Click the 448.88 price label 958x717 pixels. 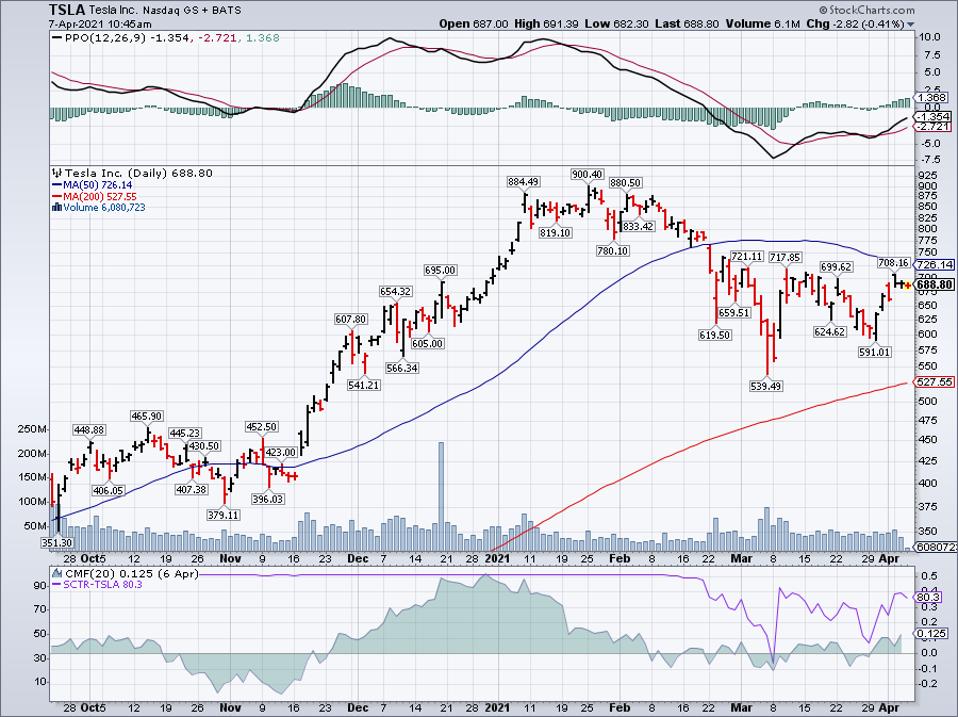(89, 430)
